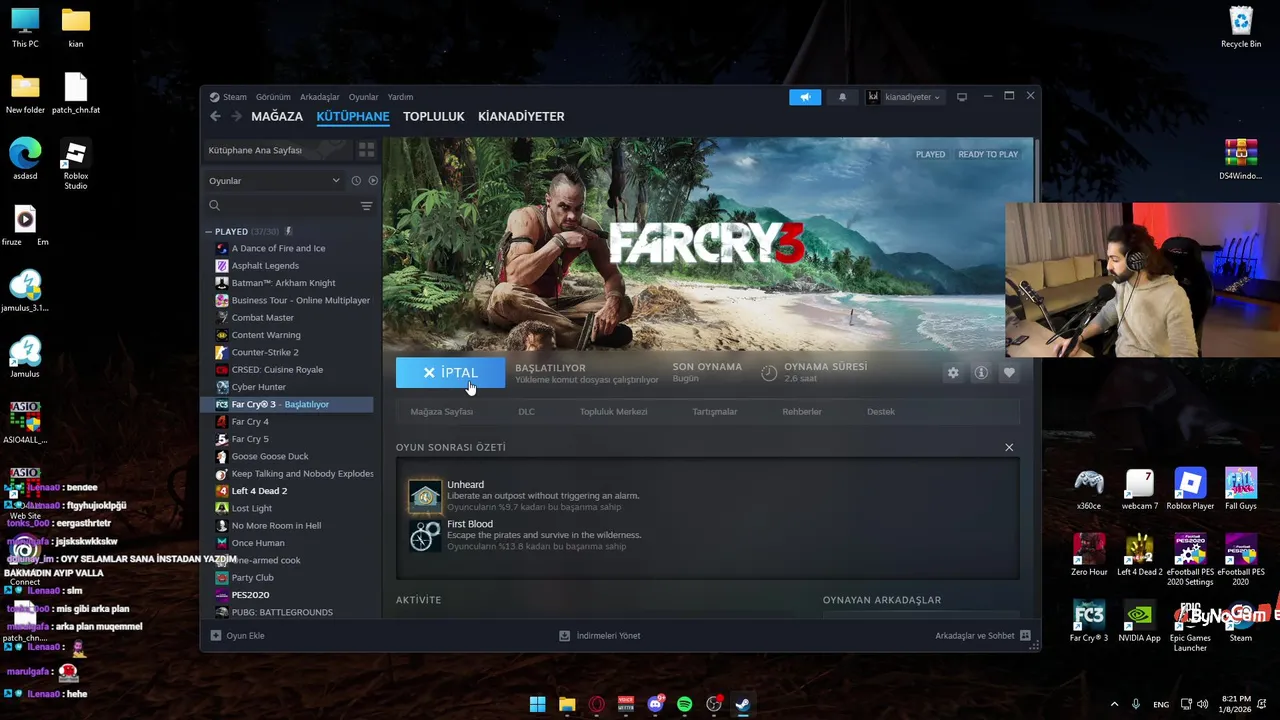Open Destek link
This screenshot has width=1280, height=720.
(881, 412)
